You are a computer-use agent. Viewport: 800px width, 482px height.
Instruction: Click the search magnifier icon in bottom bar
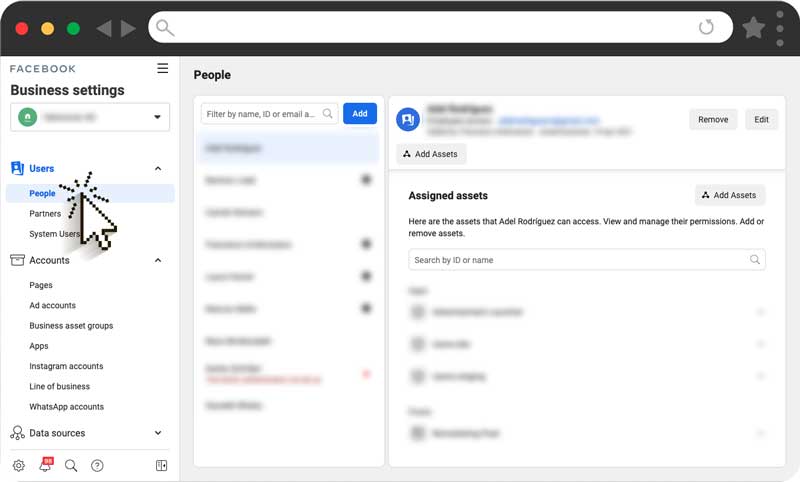pos(71,465)
